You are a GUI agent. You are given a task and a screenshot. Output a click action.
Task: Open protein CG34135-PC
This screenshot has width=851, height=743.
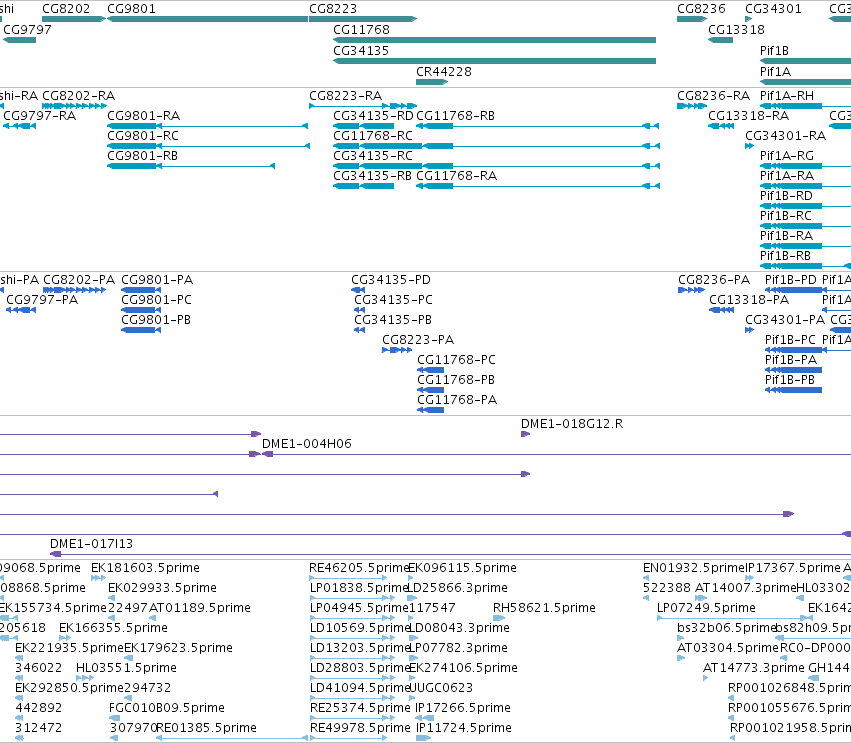pyautogui.click(x=359, y=310)
